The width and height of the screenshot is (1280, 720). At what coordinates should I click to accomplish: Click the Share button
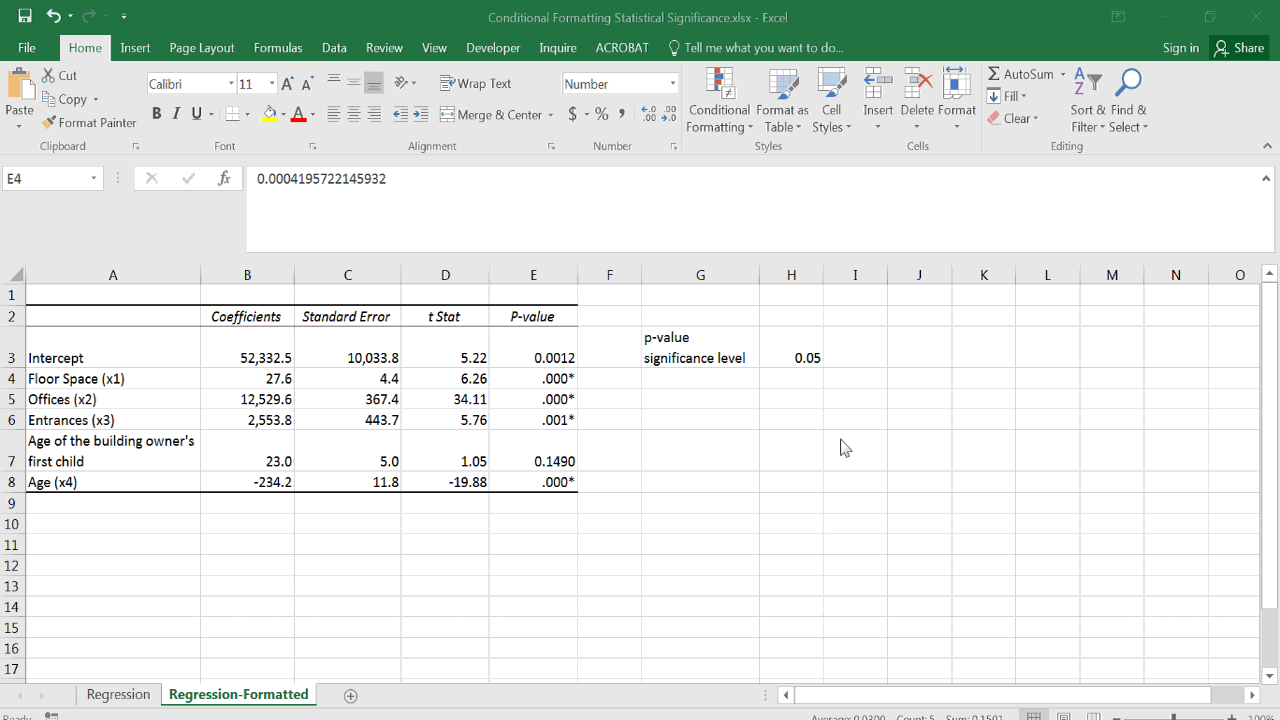pos(1238,48)
